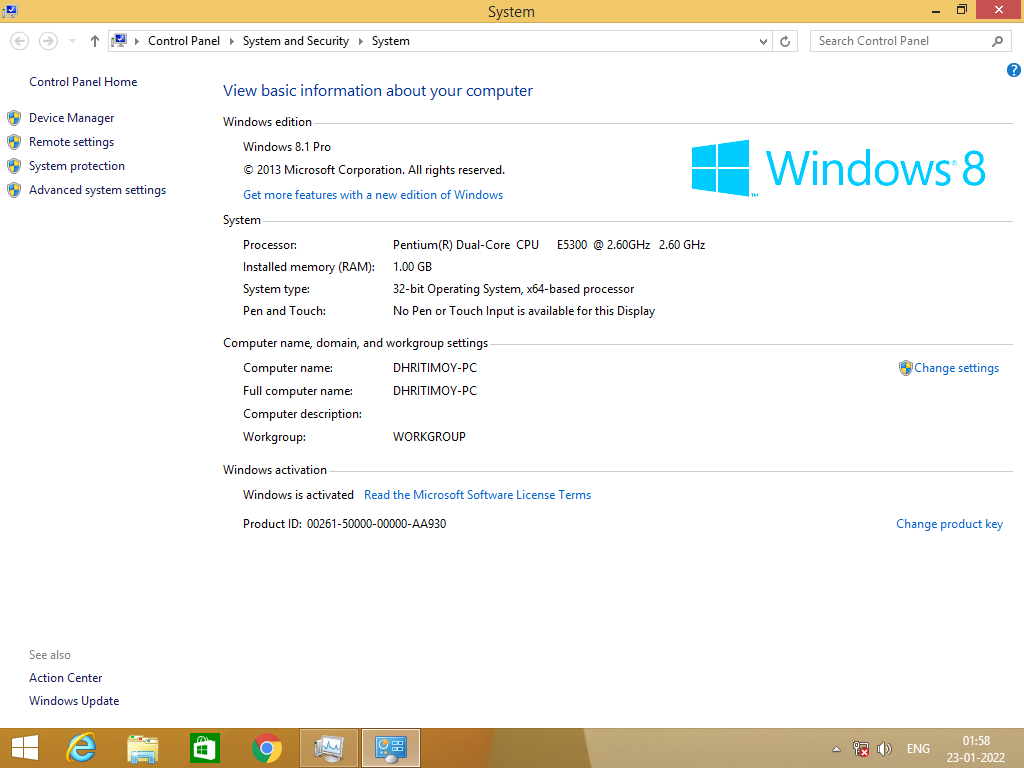Image resolution: width=1024 pixels, height=768 pixels.
Task: Open File Explorer from taskbar
Action: (x=143, y=748)
